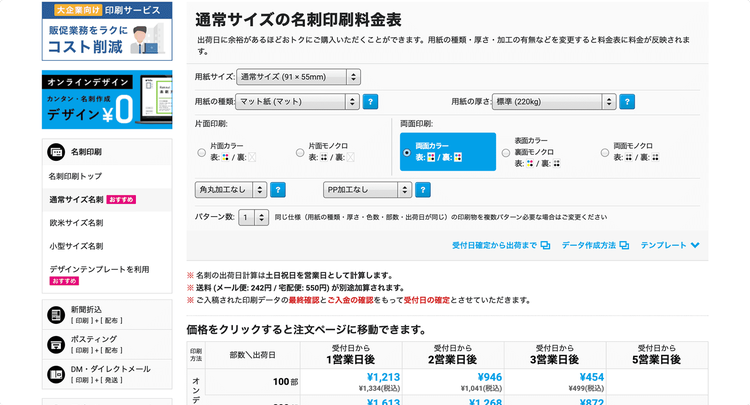Click the 名刺印刷 sidebar heading

tap(86, 152)
